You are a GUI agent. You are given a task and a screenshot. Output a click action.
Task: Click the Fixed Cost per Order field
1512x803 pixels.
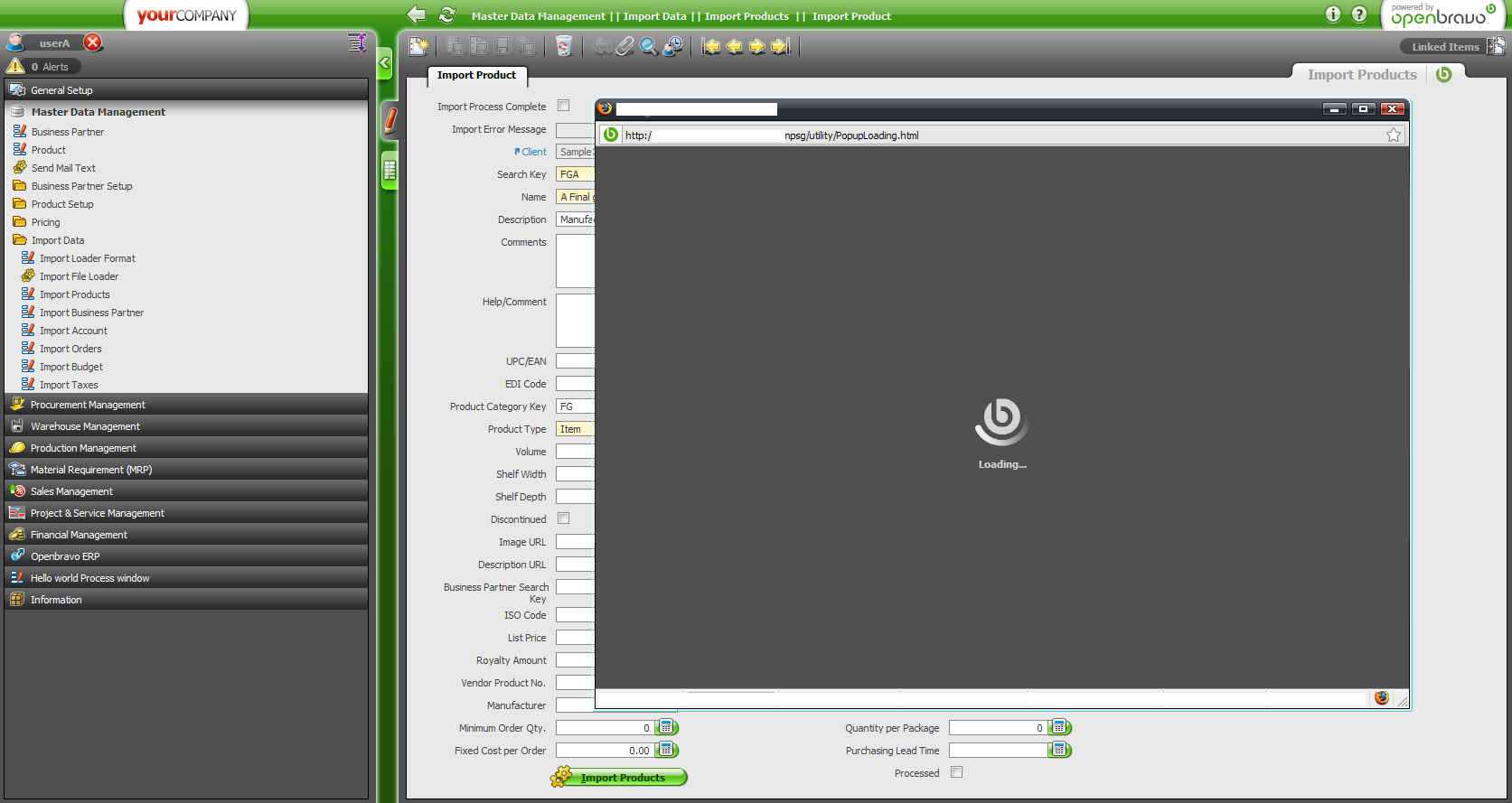click(603, 750)
